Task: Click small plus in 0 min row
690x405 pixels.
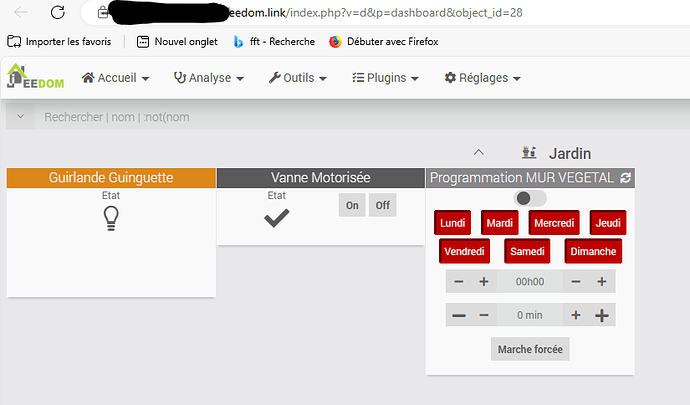Action: click(x=576, y=315)
